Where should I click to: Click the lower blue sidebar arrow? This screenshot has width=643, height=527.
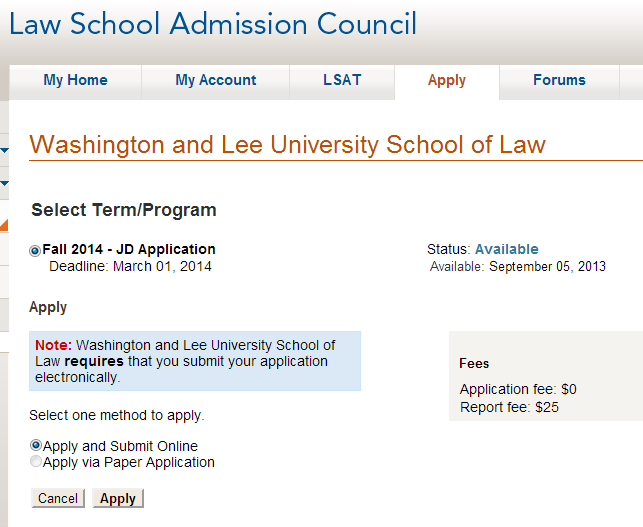pyautogui.click(x=5, y=183)
